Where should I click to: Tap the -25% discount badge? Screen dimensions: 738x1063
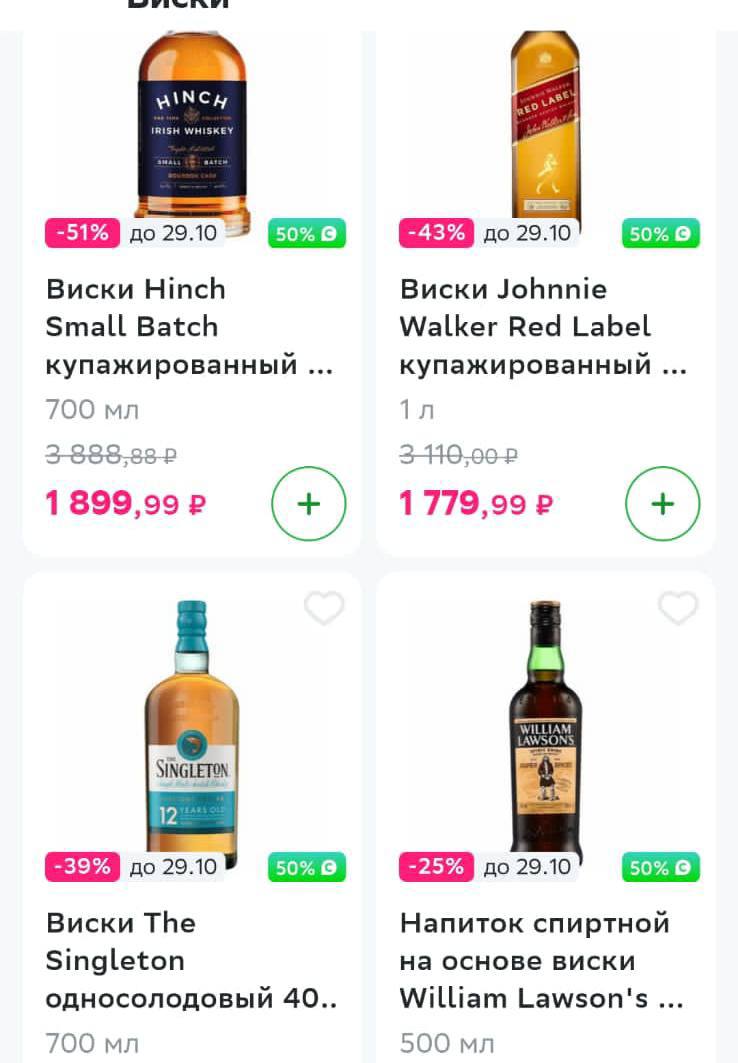click(x=436, y=866)
